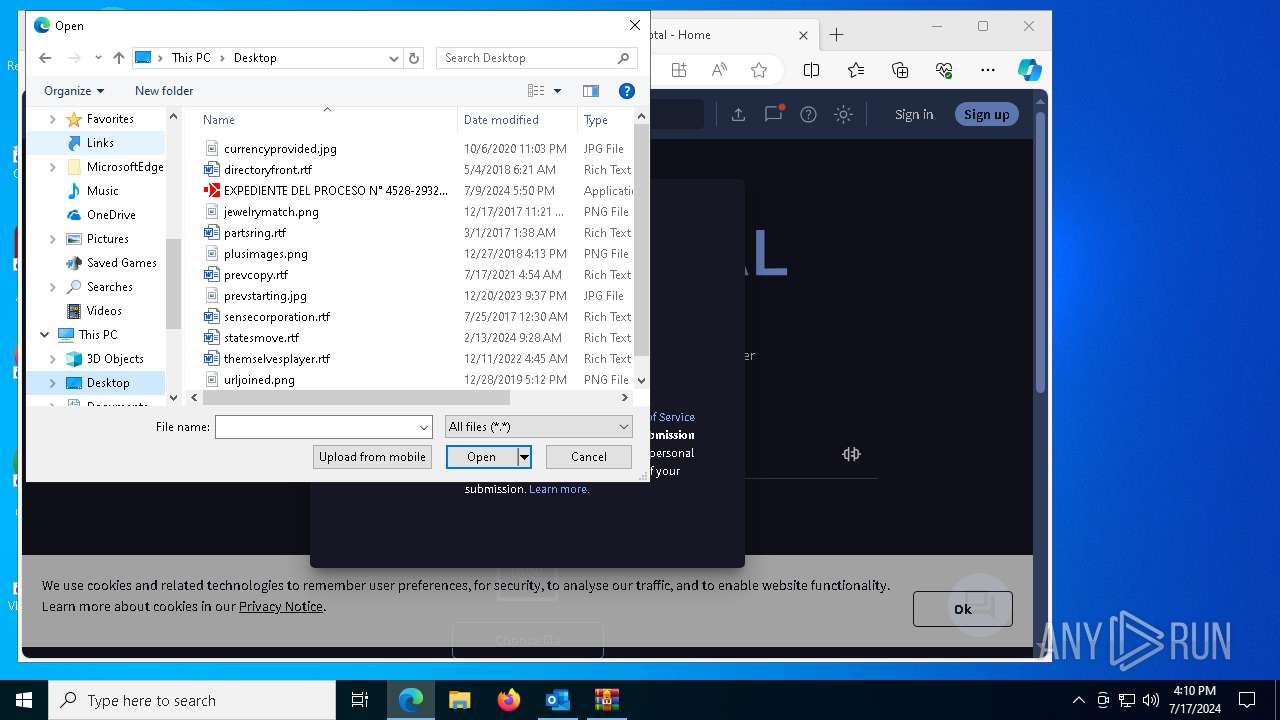Sort files by Type column
Image resolution: width=1280 pixels, height=720 pixels.
[x=596, y=120]
